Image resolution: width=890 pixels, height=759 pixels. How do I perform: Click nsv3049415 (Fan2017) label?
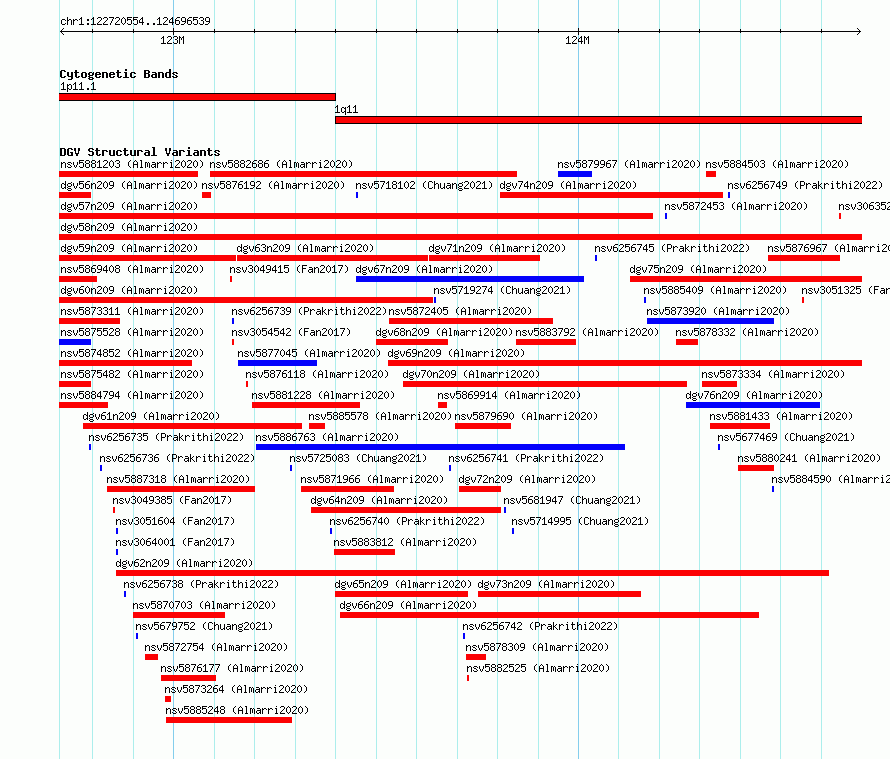[289, 269]
